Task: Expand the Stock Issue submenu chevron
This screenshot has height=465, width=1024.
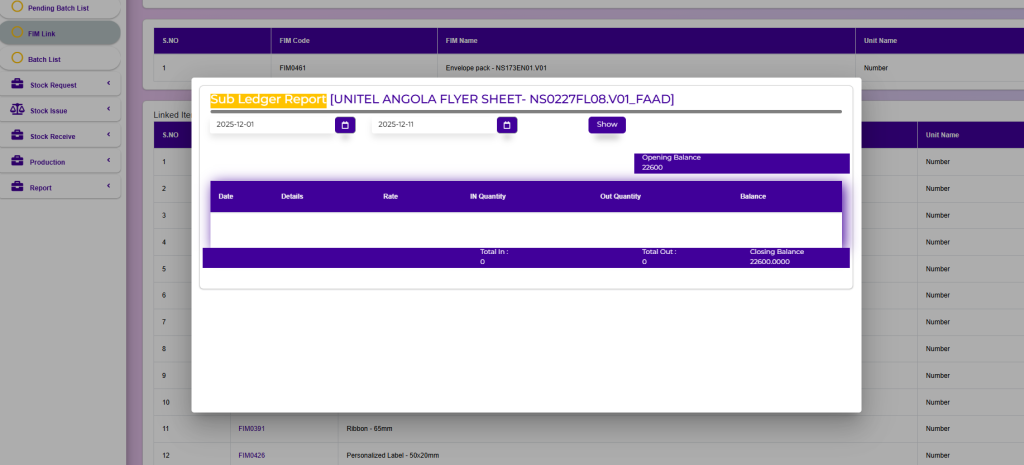Action: coord(108,110)
